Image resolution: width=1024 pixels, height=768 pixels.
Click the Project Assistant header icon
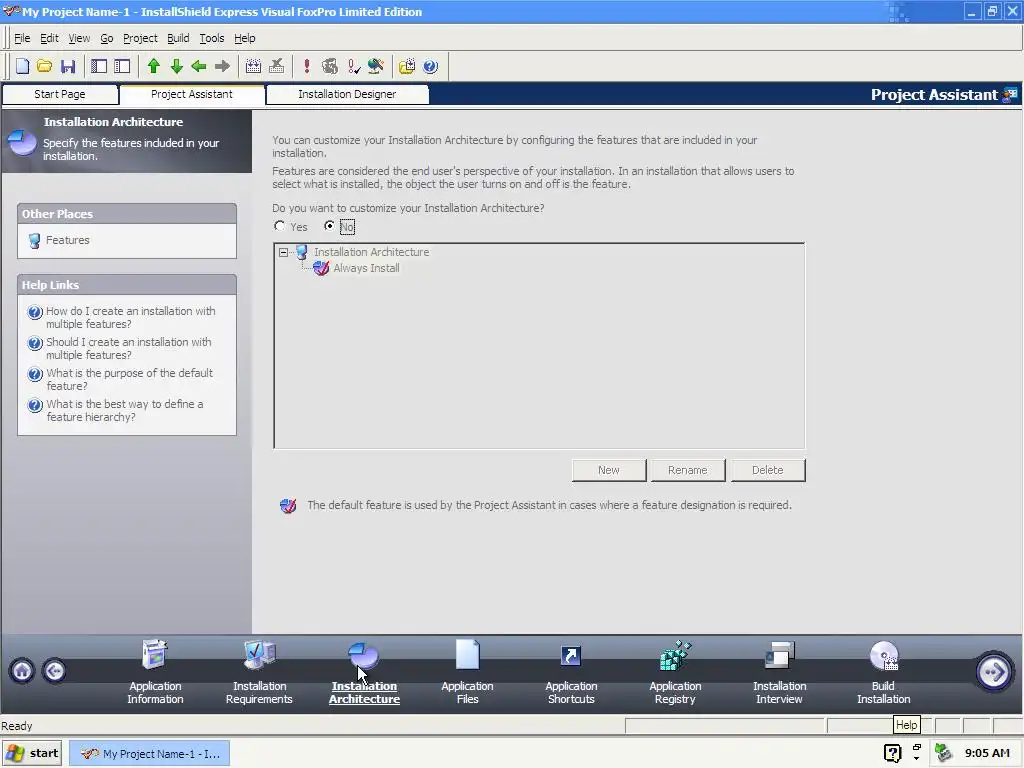tap(1010, 94)
